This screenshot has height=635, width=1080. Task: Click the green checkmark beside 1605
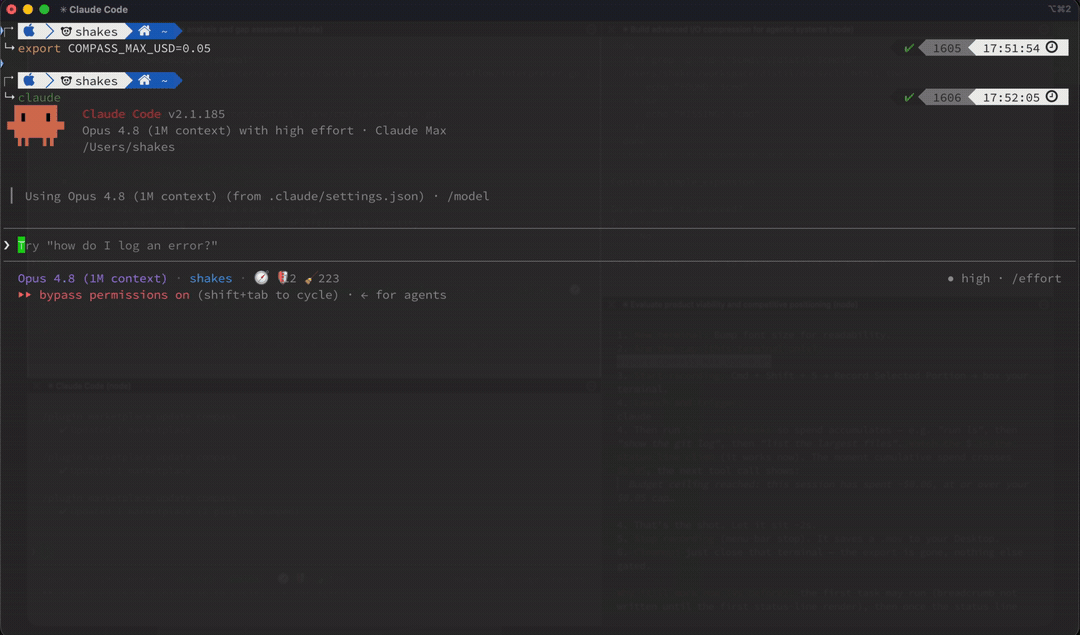(x=909, y=48)
